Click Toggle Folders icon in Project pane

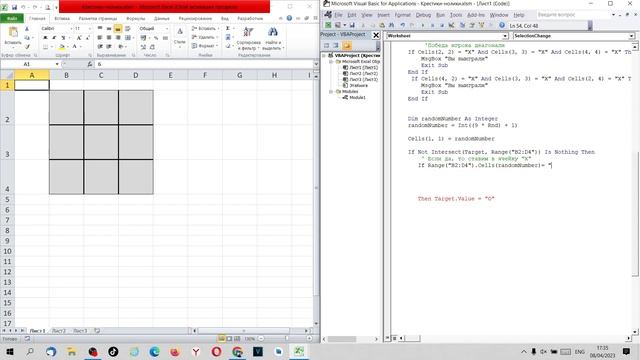pyautogui.click(x=347, y=45)
